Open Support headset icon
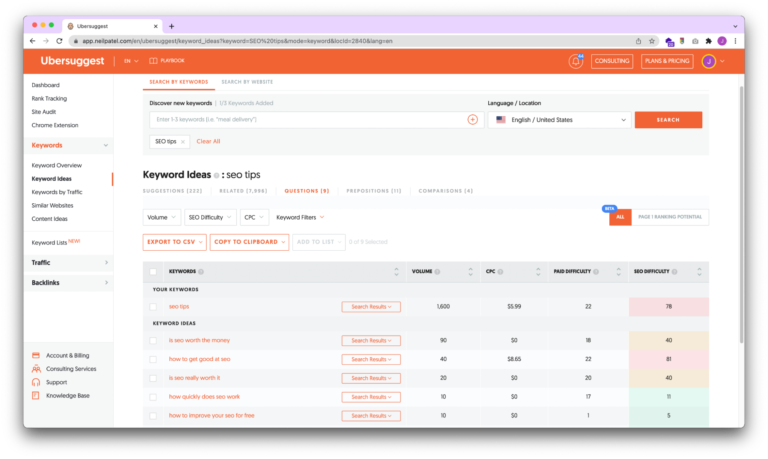The height and width of the screenshot is (459, 768). 36,382
